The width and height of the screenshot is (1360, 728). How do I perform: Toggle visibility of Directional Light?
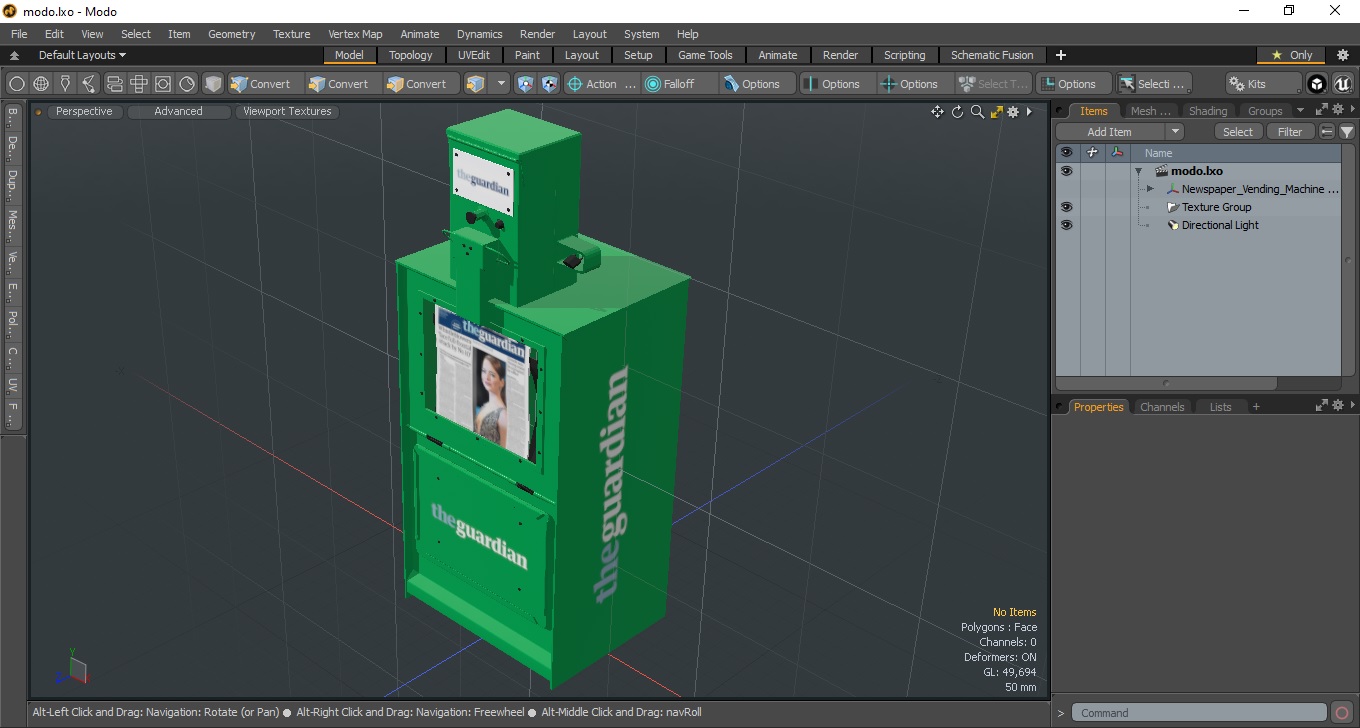1066,225
